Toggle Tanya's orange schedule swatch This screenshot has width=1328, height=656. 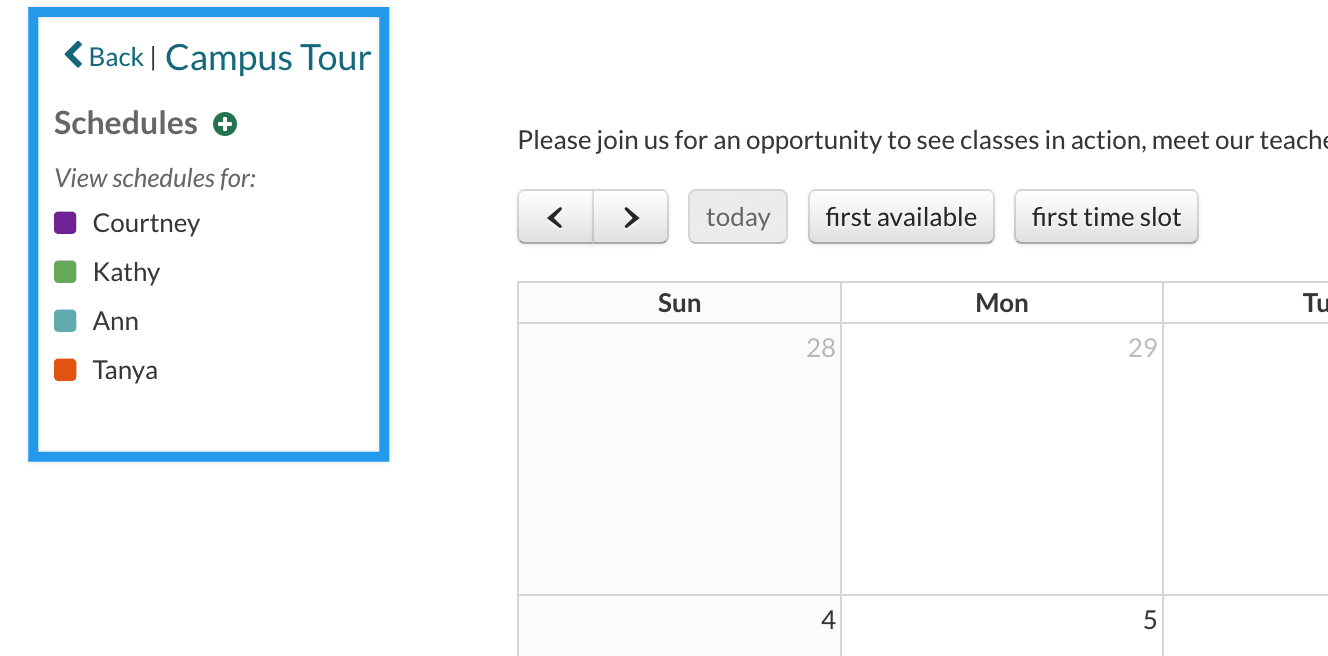[x=65, y=370]
